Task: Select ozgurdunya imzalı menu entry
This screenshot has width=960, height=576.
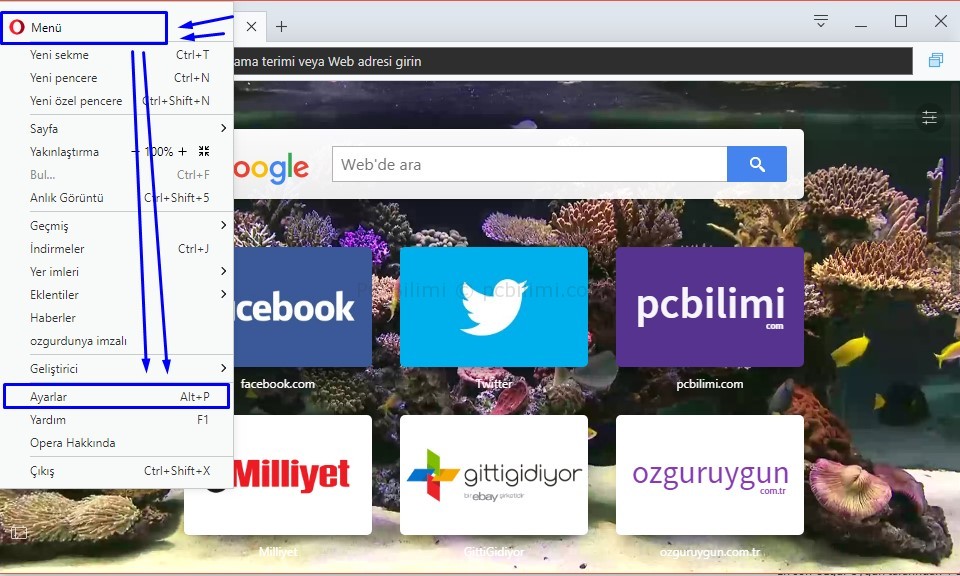Action: pyautogui.click(x=116, y=341)
